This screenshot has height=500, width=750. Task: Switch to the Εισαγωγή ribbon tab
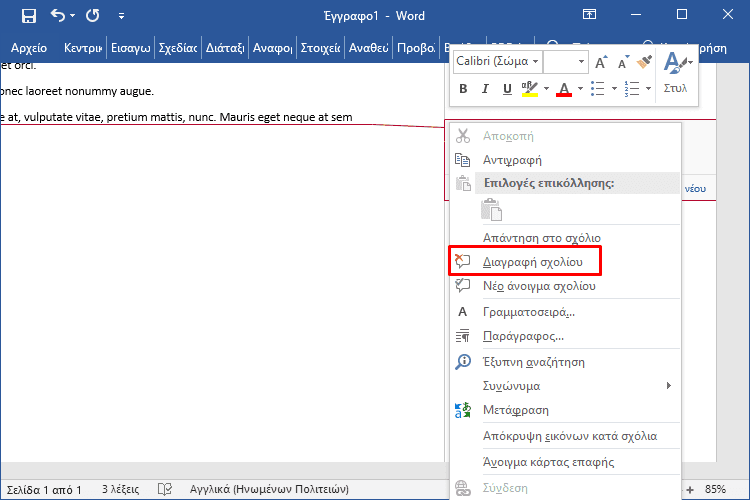click(x=130, y=48)
